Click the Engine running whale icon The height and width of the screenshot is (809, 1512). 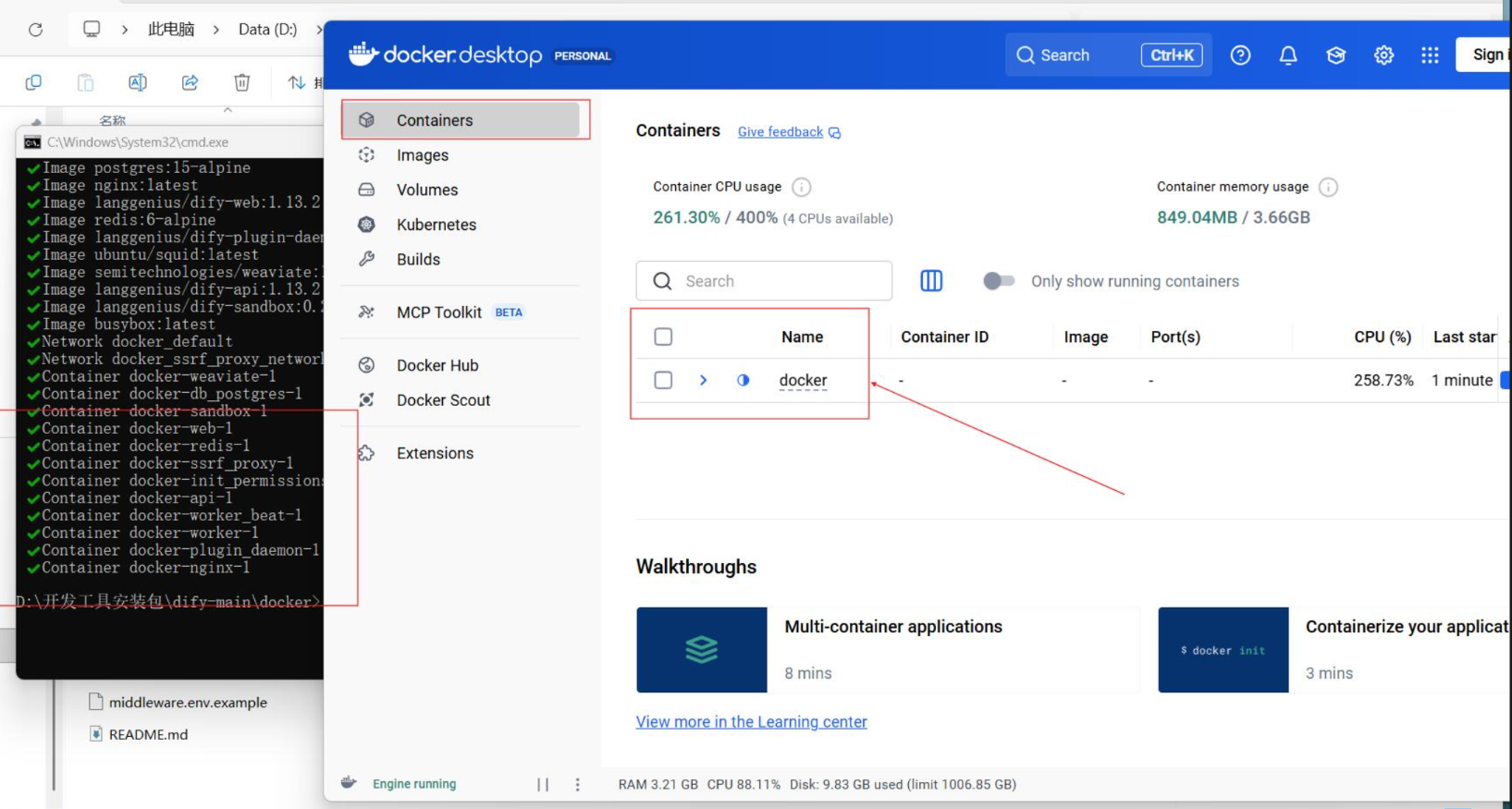[349, 783]
